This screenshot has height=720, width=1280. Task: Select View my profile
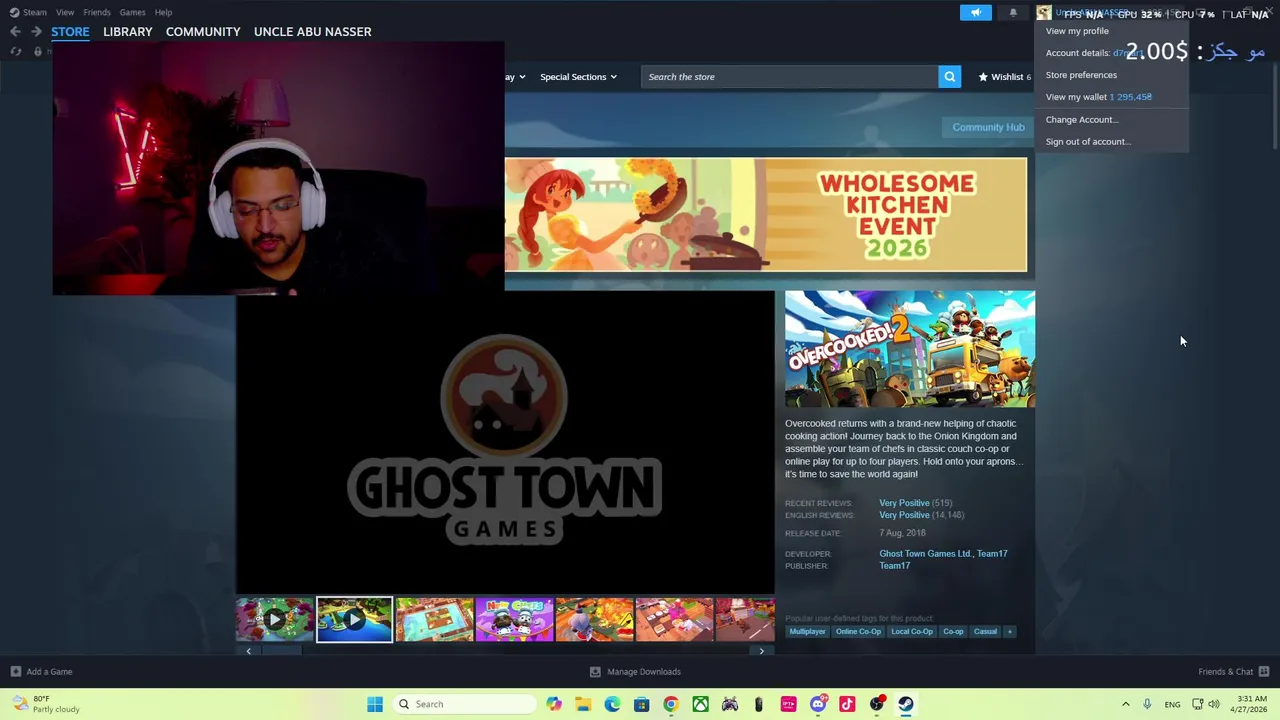click(x=1077, y=31)
